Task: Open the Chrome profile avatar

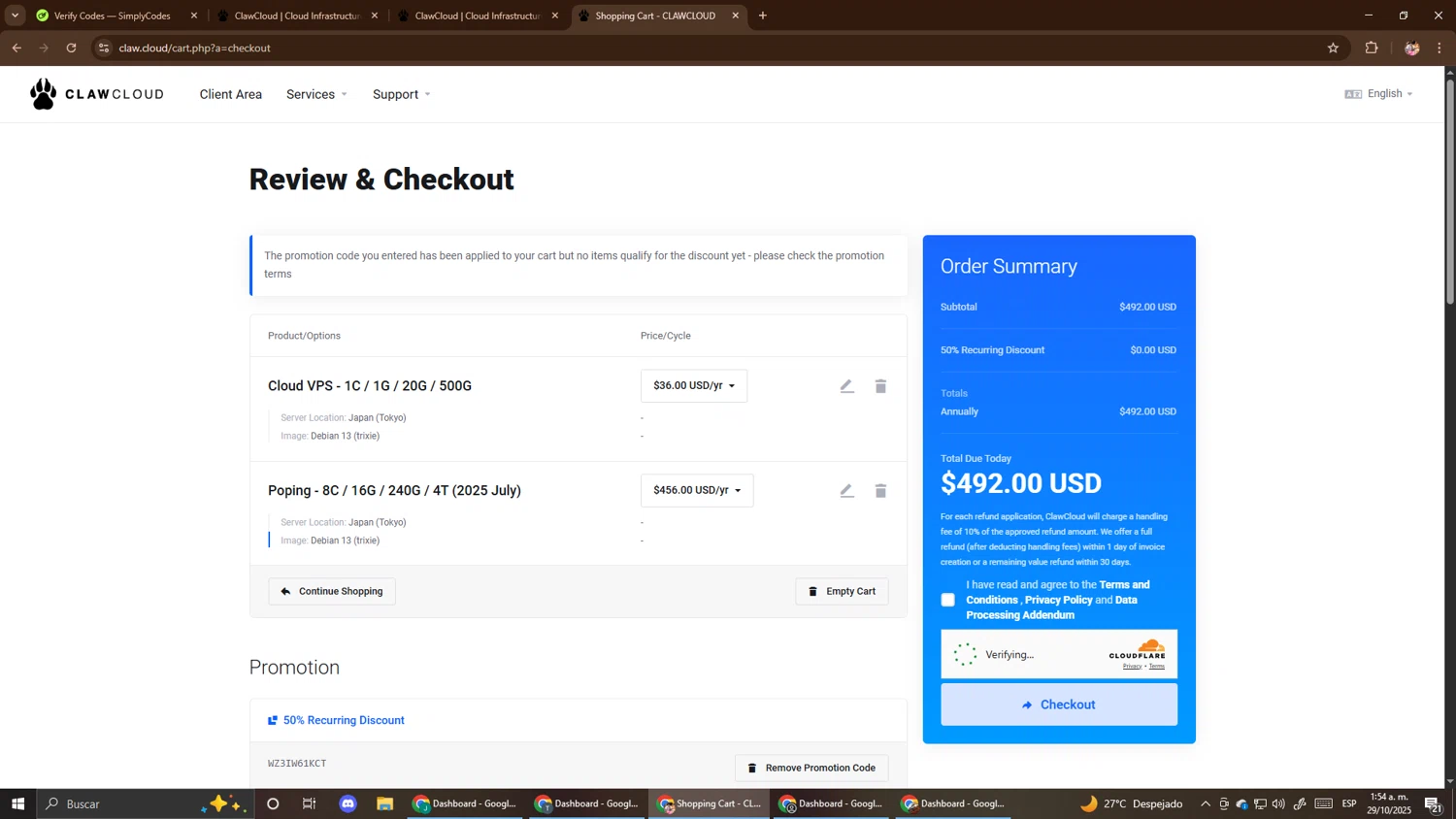Action: [x=1412, y=48]
